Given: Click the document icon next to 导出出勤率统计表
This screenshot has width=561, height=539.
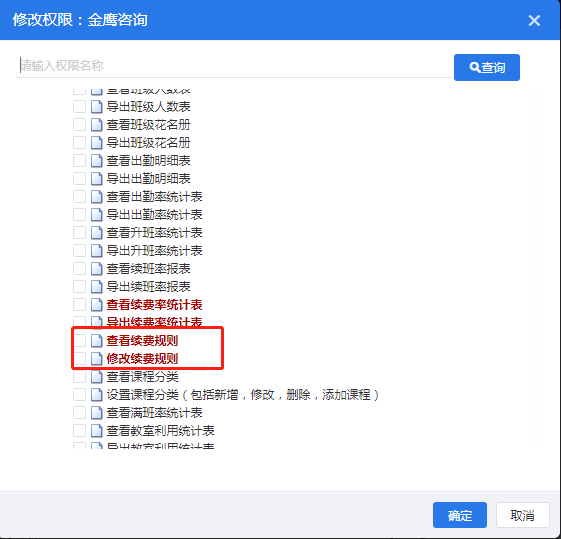Looking at the screenshot, I should [x=96, y=215].
